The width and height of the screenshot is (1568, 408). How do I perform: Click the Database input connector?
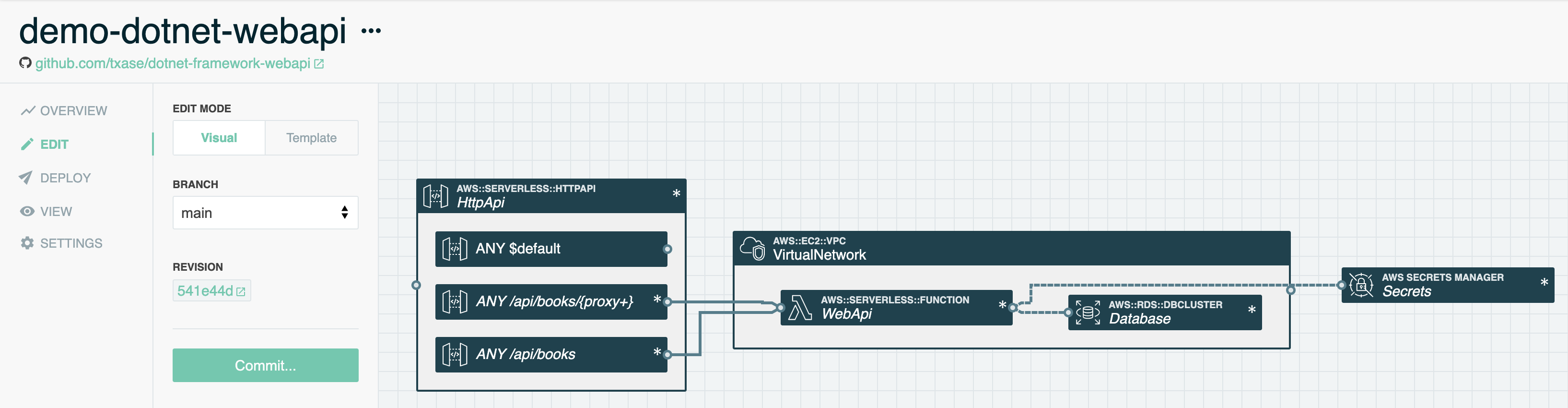click(x=1069, y=312)
